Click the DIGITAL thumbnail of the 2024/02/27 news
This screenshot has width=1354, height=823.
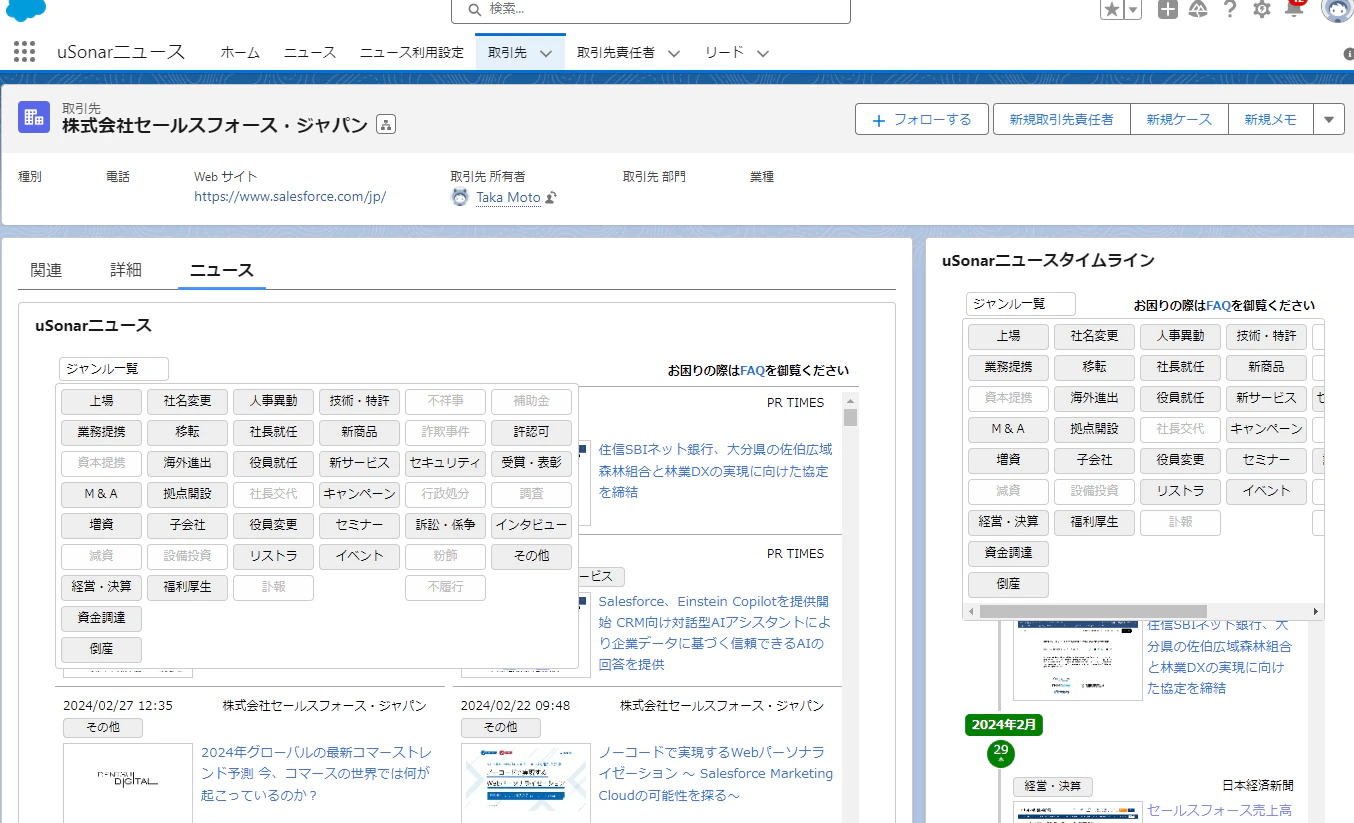pyautogui.click(x=128, y=782)
